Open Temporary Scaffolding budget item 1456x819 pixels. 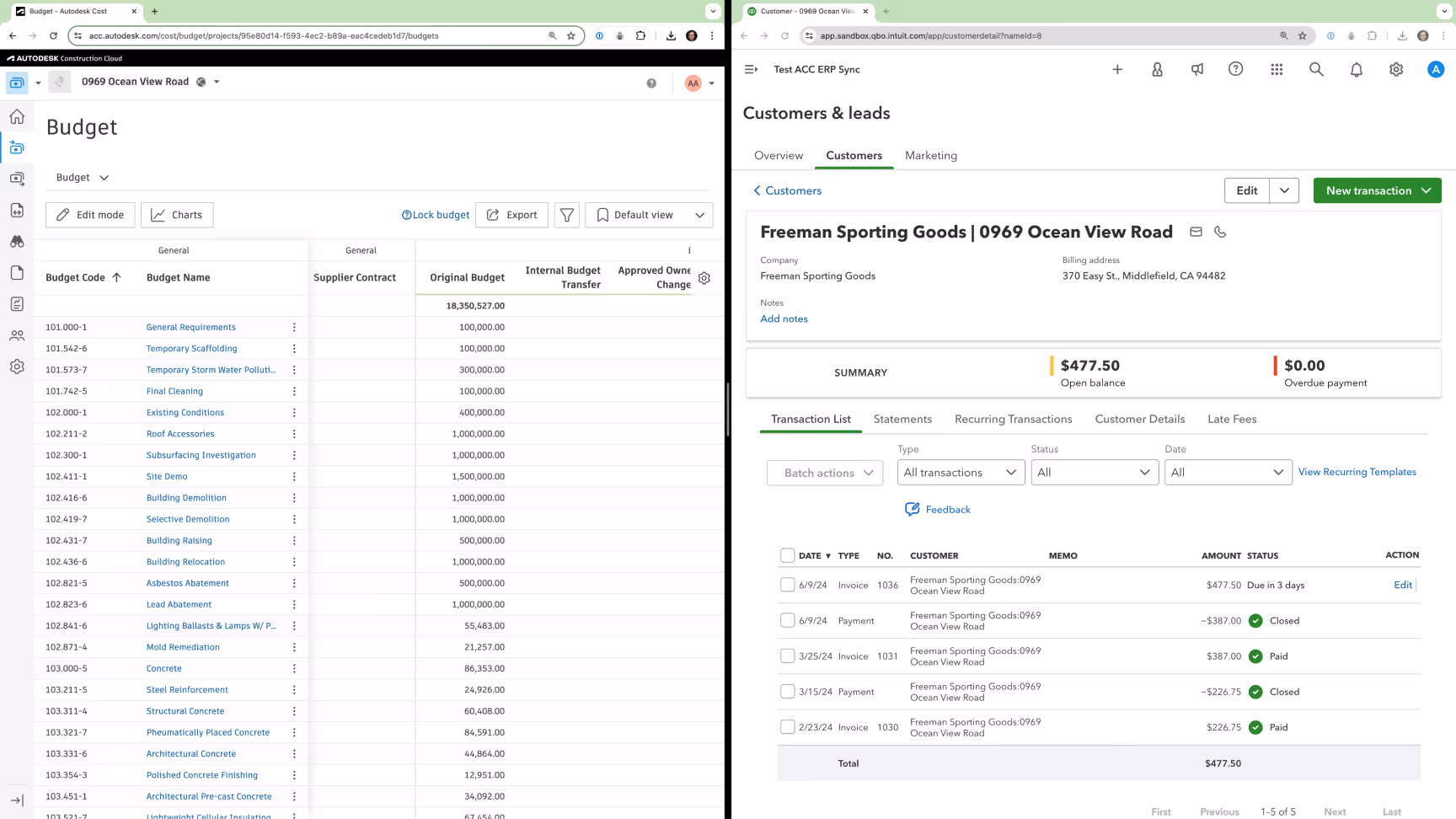point(191,348)
